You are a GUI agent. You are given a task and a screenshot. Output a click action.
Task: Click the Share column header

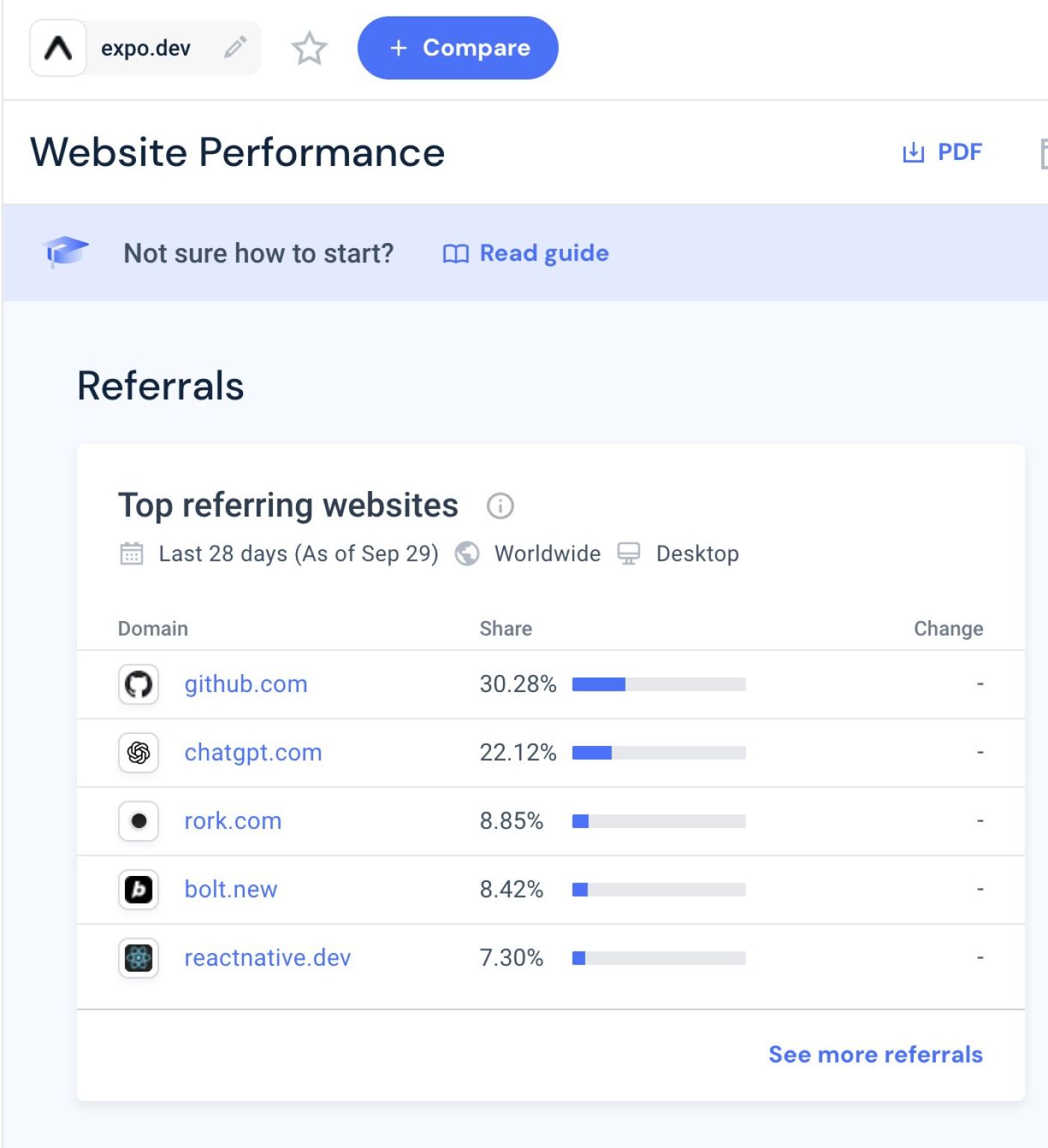coord(505,629)
